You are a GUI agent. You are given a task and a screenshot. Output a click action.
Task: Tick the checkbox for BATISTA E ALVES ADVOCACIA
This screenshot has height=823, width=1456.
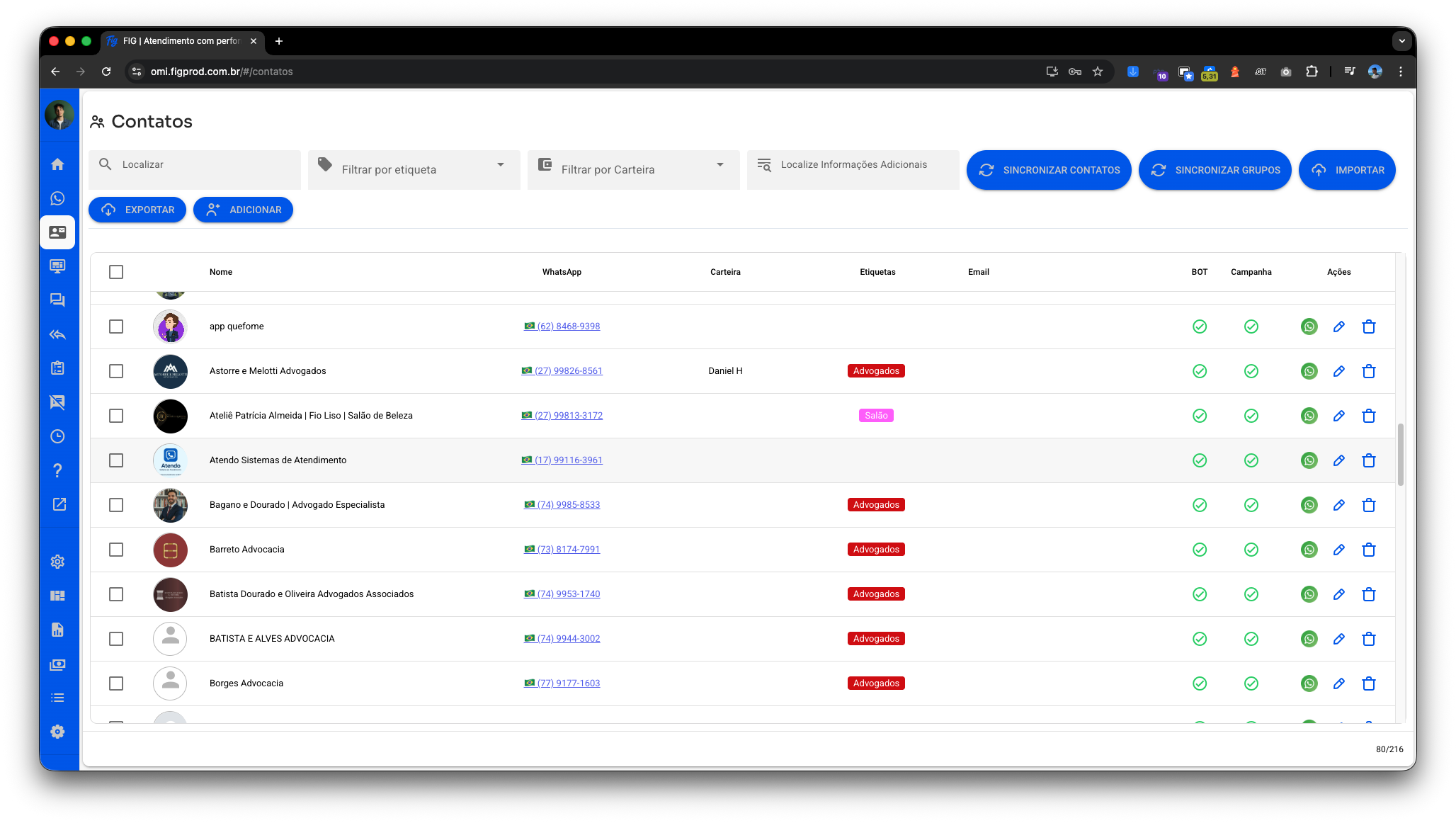point(116,639)
